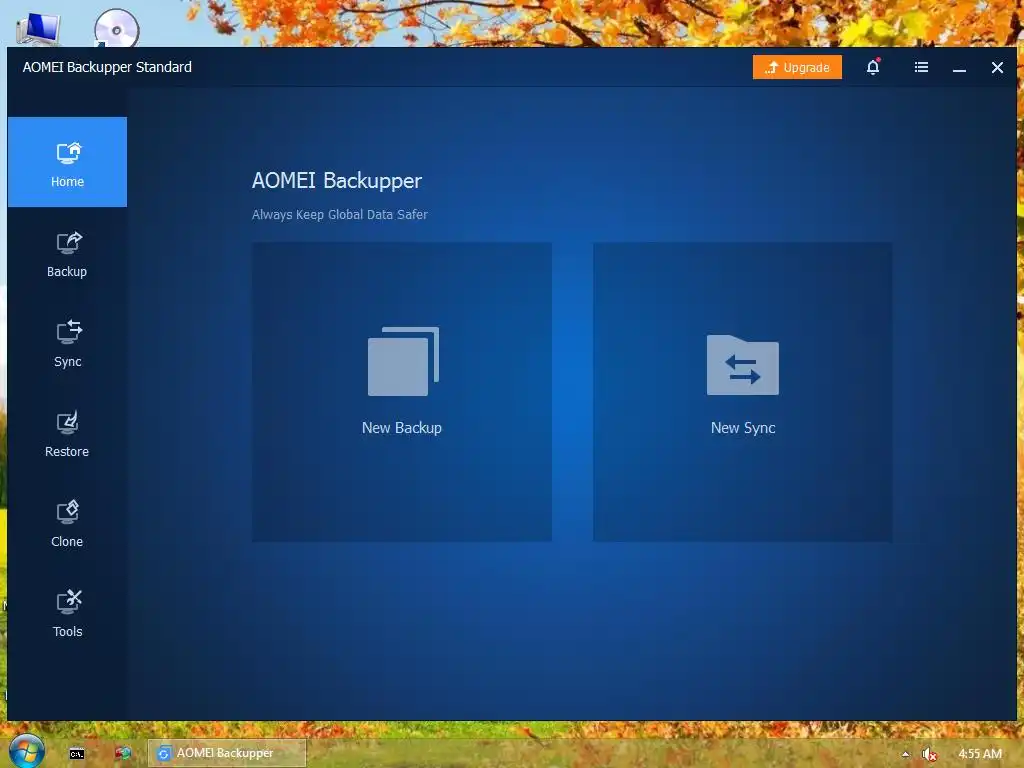Click the New Backup tile
The width and height of the screenshot is (1024, 768).
[x=402, y=392]
